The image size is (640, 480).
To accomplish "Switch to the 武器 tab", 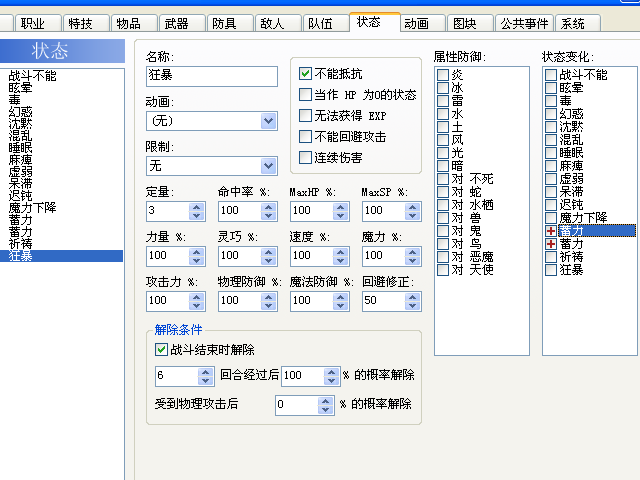I will click(182, 23).
